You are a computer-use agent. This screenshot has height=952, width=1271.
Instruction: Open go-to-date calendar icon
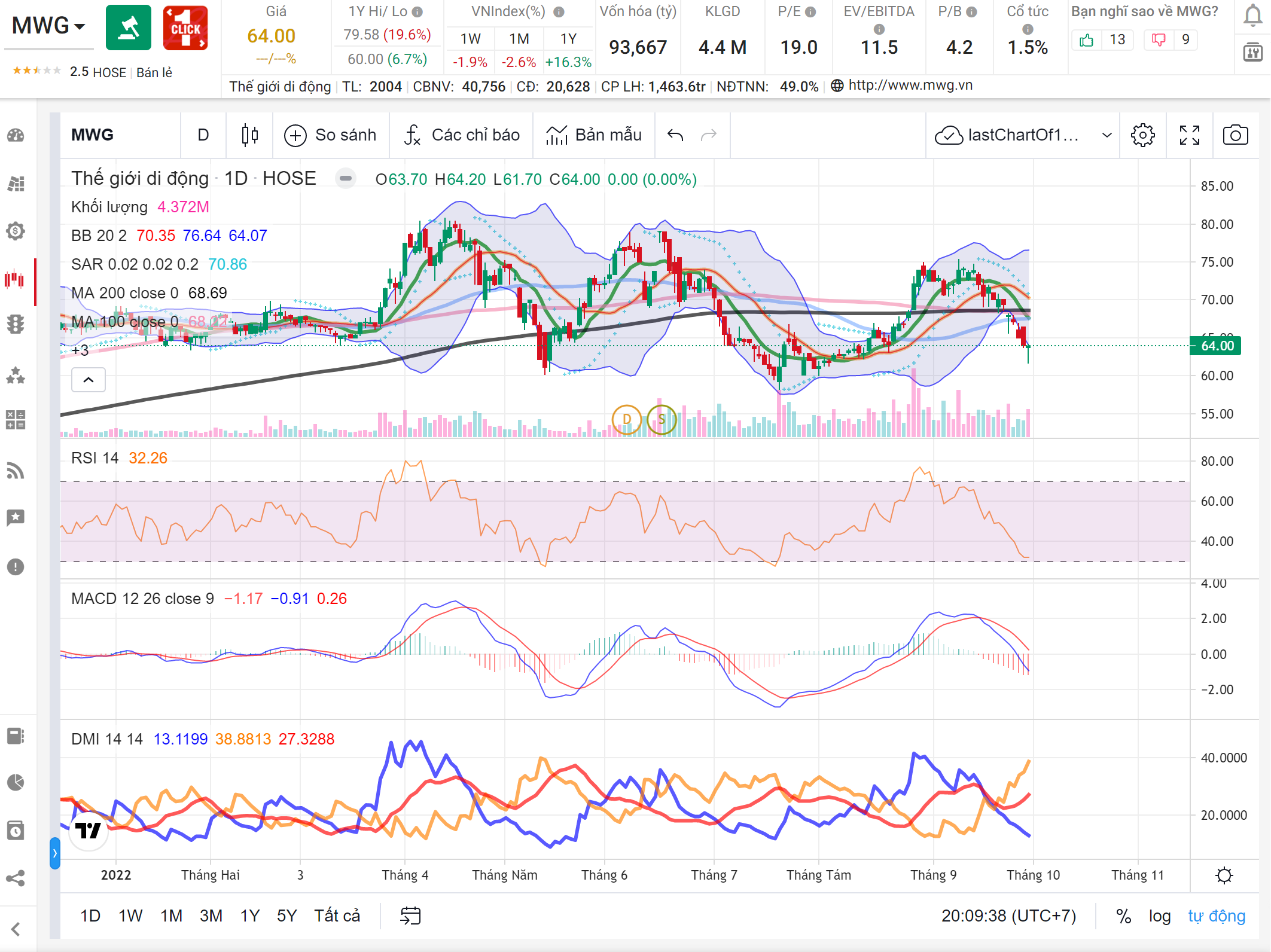click(411, 916)
